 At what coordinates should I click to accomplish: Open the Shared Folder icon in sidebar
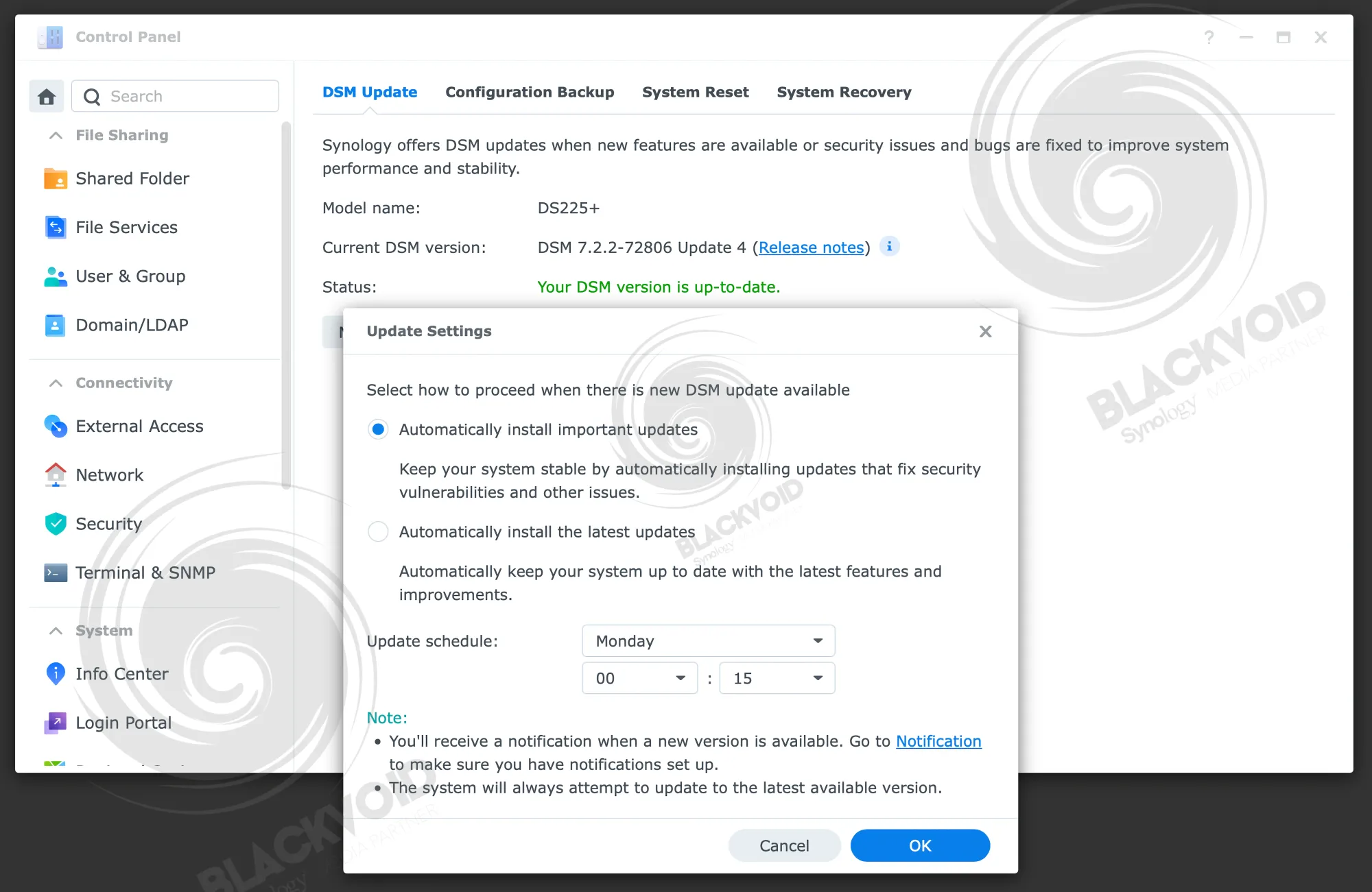click(x=56, y=179)
